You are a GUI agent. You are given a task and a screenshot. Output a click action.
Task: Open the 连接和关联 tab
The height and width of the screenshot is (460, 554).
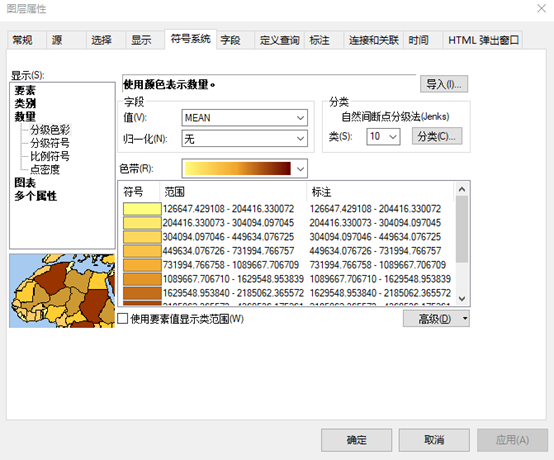(x=373, y=40)
